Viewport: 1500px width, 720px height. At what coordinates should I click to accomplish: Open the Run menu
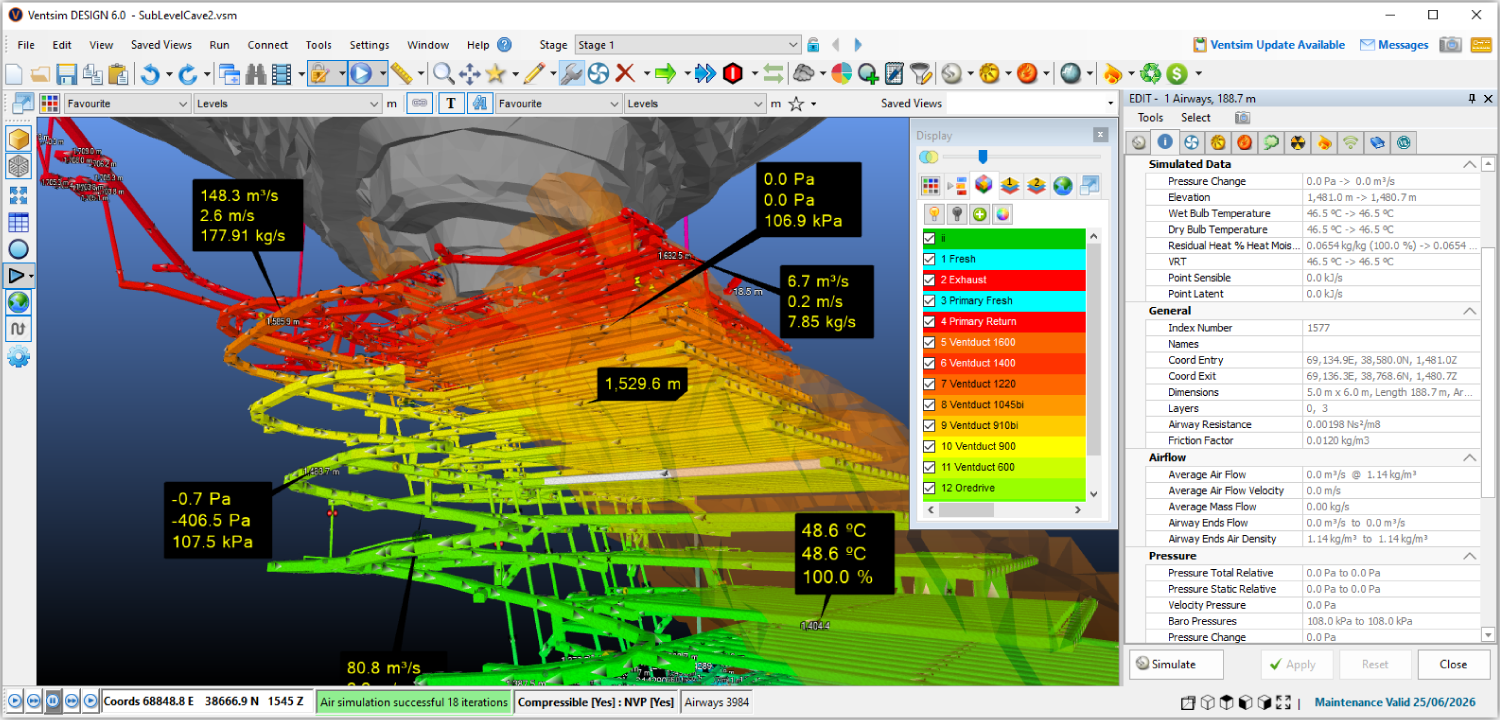click(x=219, y=45)
